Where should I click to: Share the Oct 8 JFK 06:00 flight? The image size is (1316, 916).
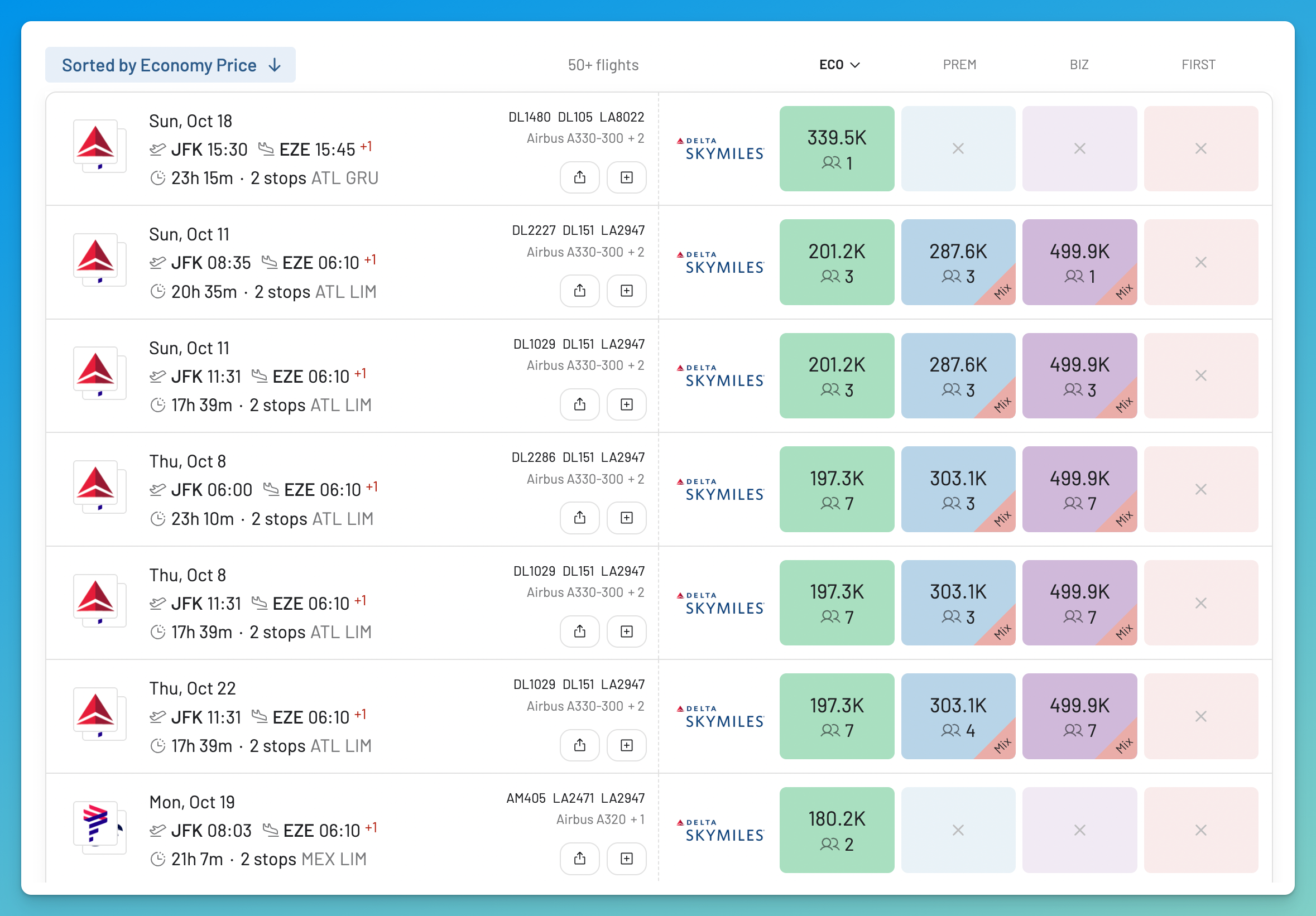[579, 518]
